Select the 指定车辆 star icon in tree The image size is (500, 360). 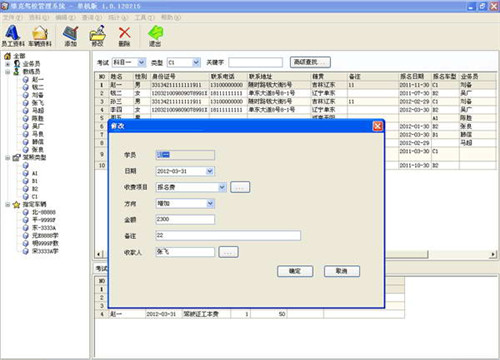(16, 205)
